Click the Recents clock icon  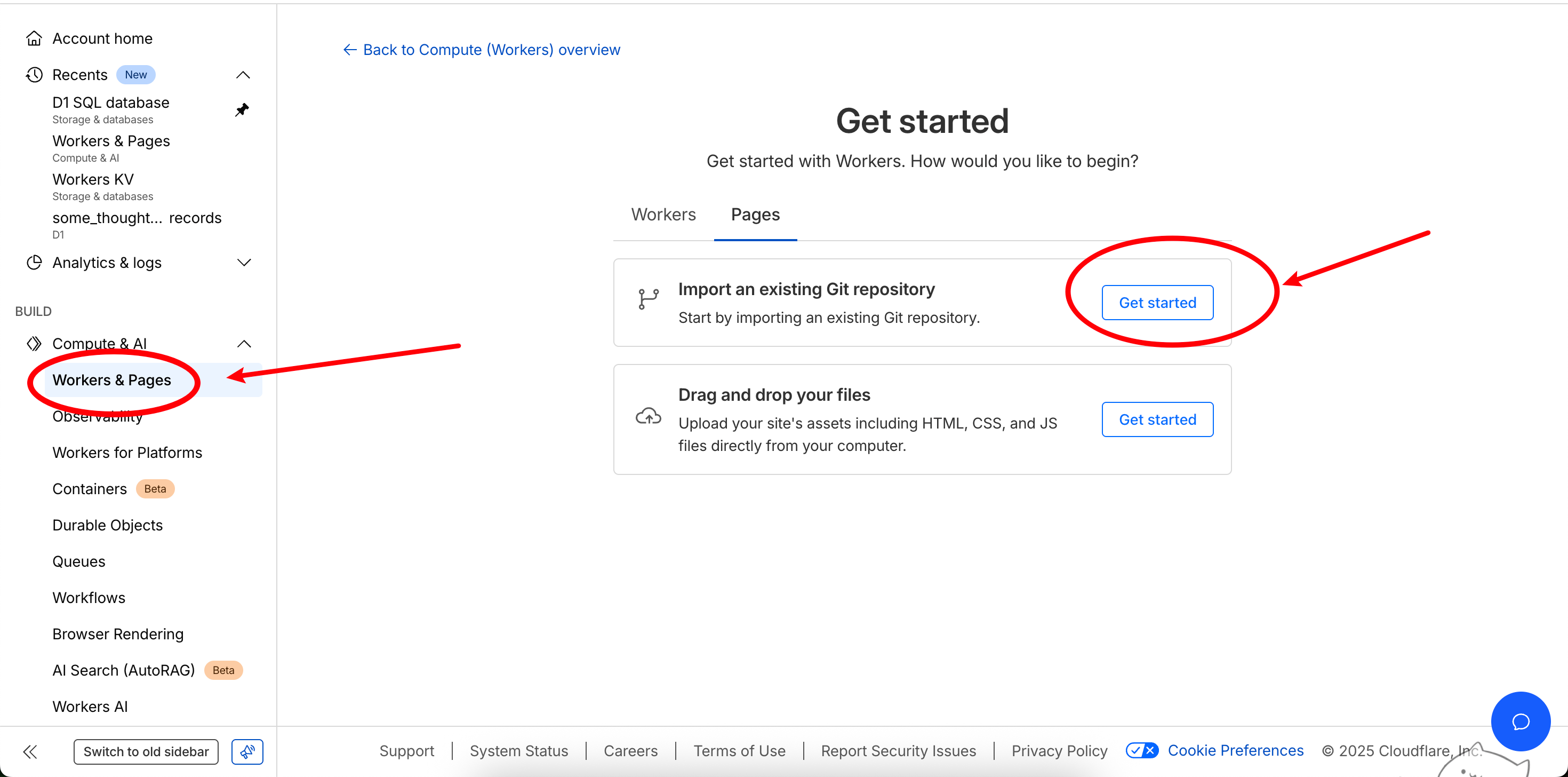coord(34,75)
